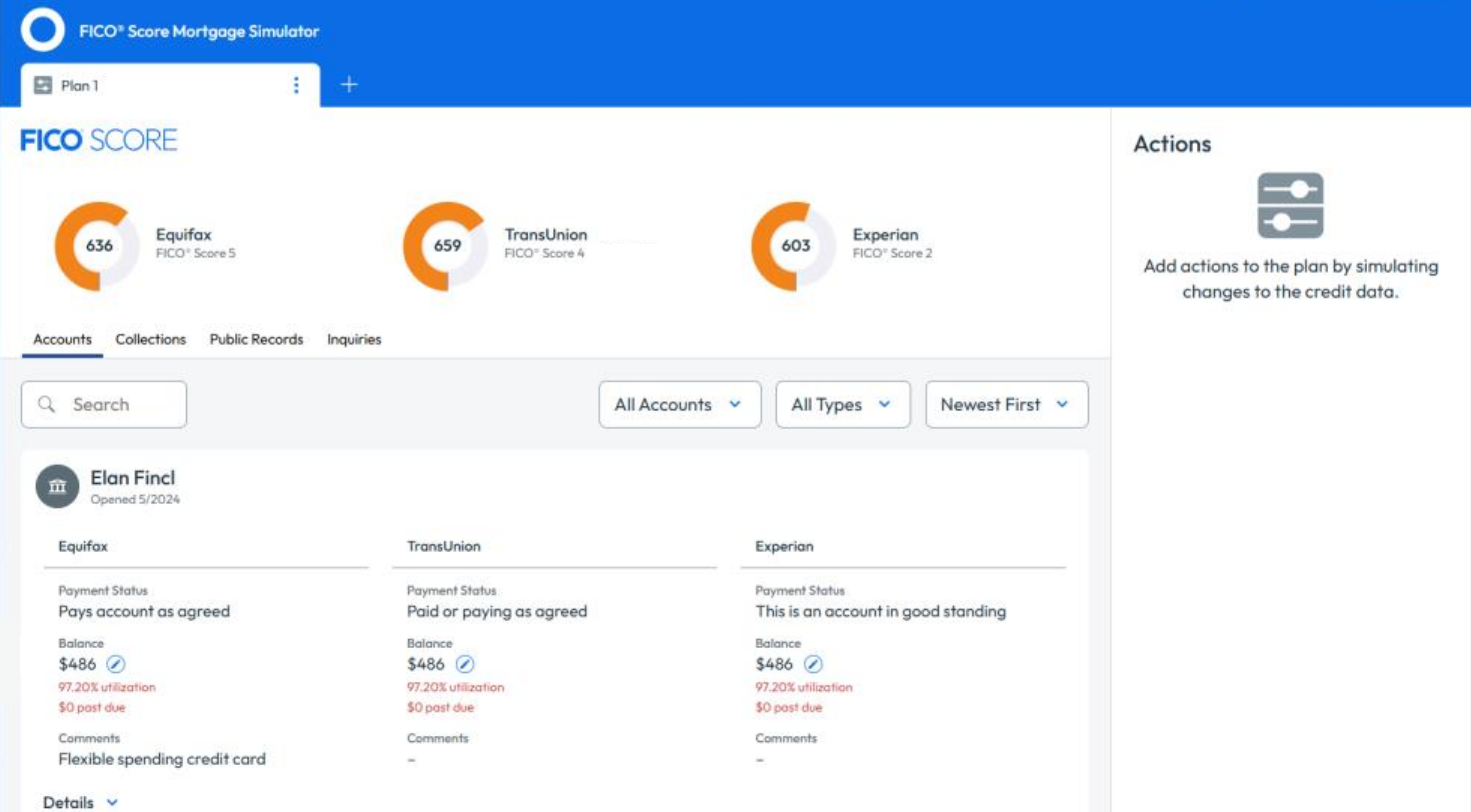Switch to the Public Records tab

click(x=256, y=340)
